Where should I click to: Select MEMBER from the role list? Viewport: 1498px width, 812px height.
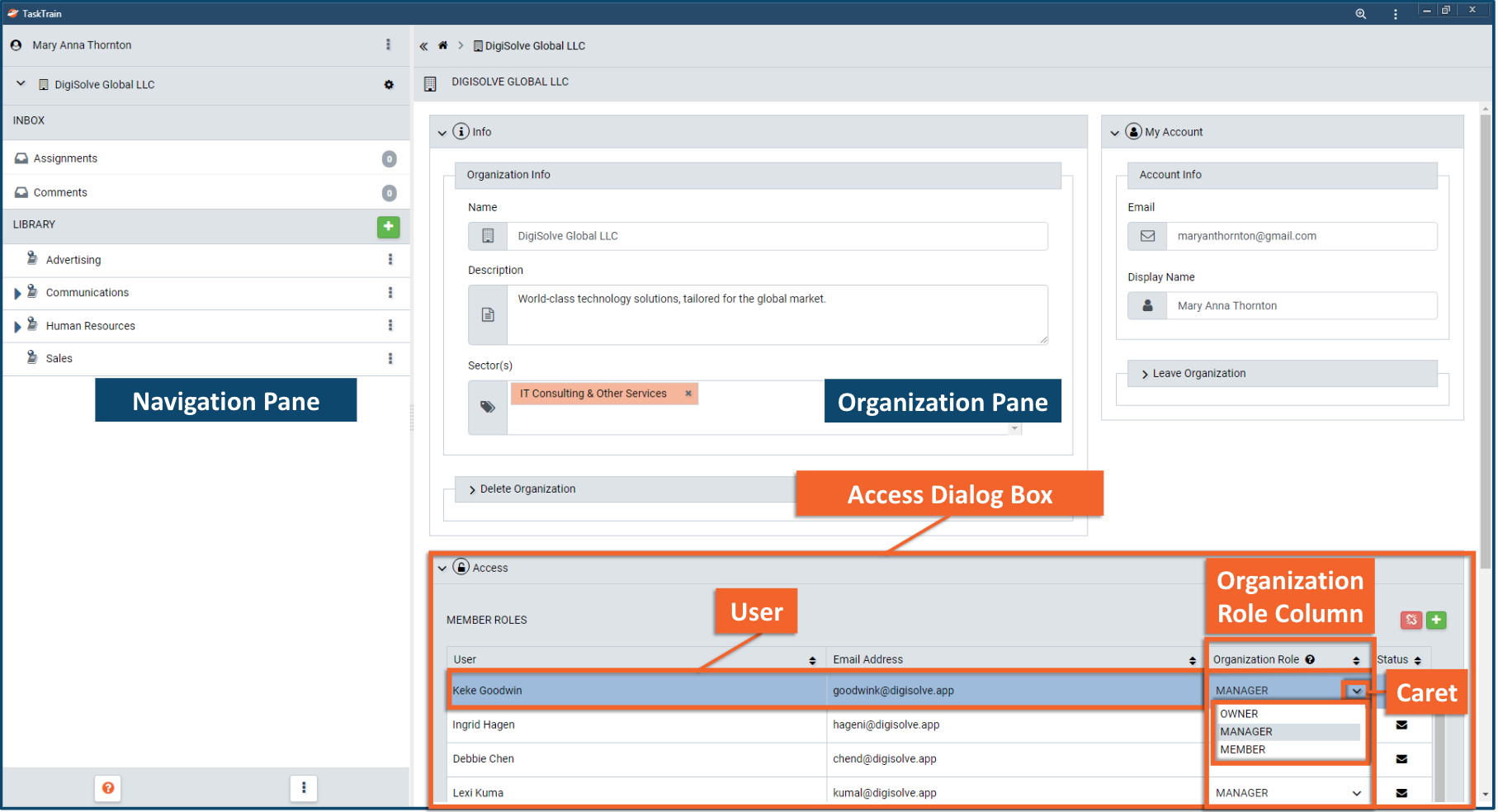click(1242, 749)
